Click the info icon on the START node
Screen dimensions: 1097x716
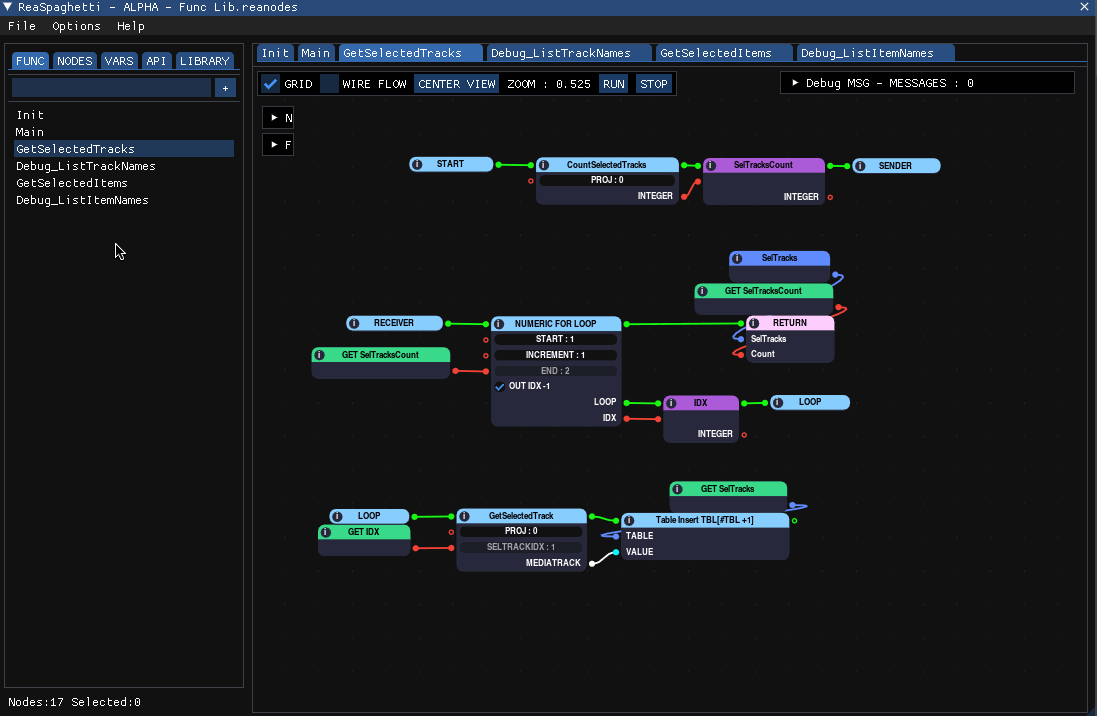[418, 164]
